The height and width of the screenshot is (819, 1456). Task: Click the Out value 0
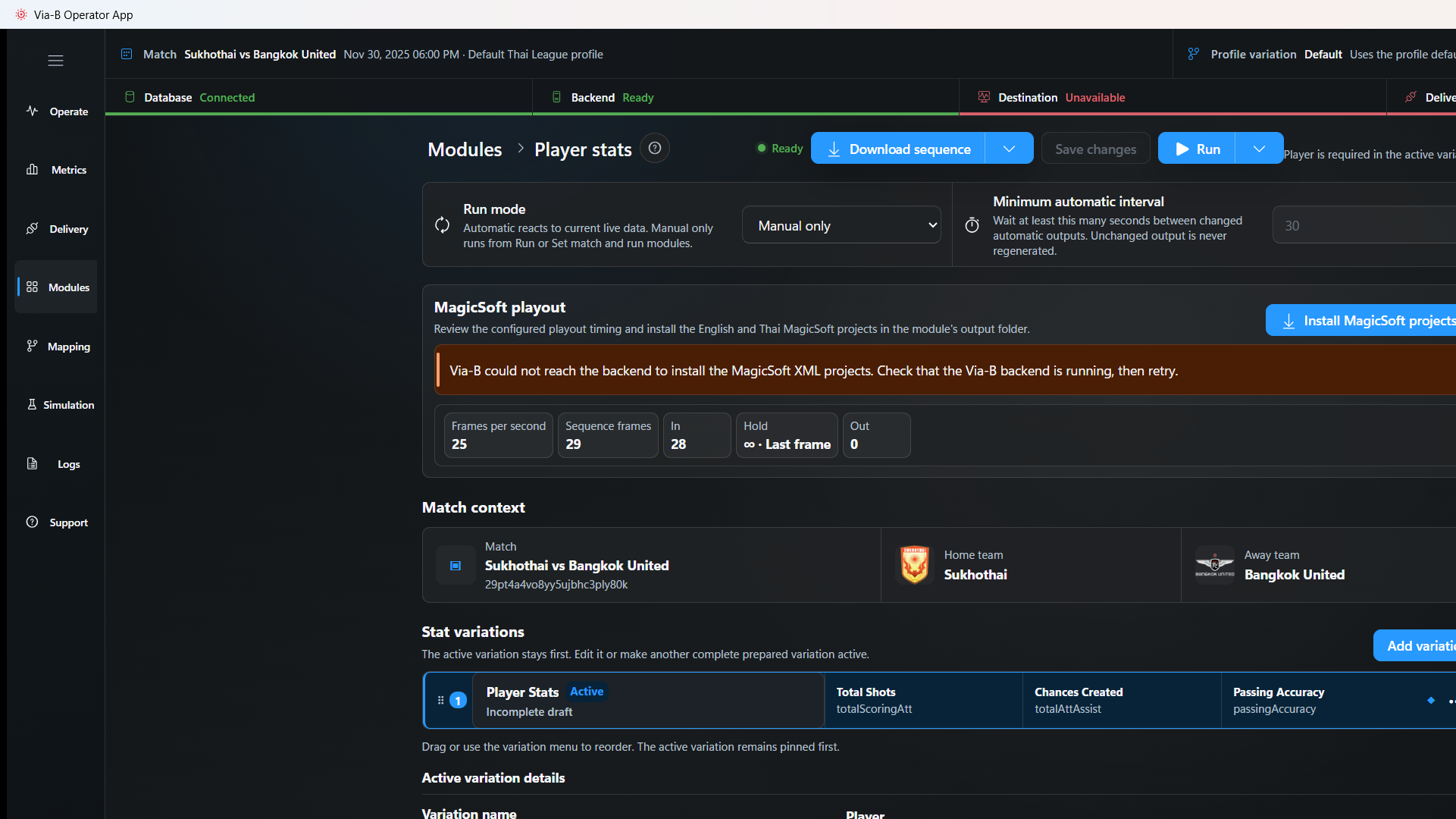tap(854, 444)
